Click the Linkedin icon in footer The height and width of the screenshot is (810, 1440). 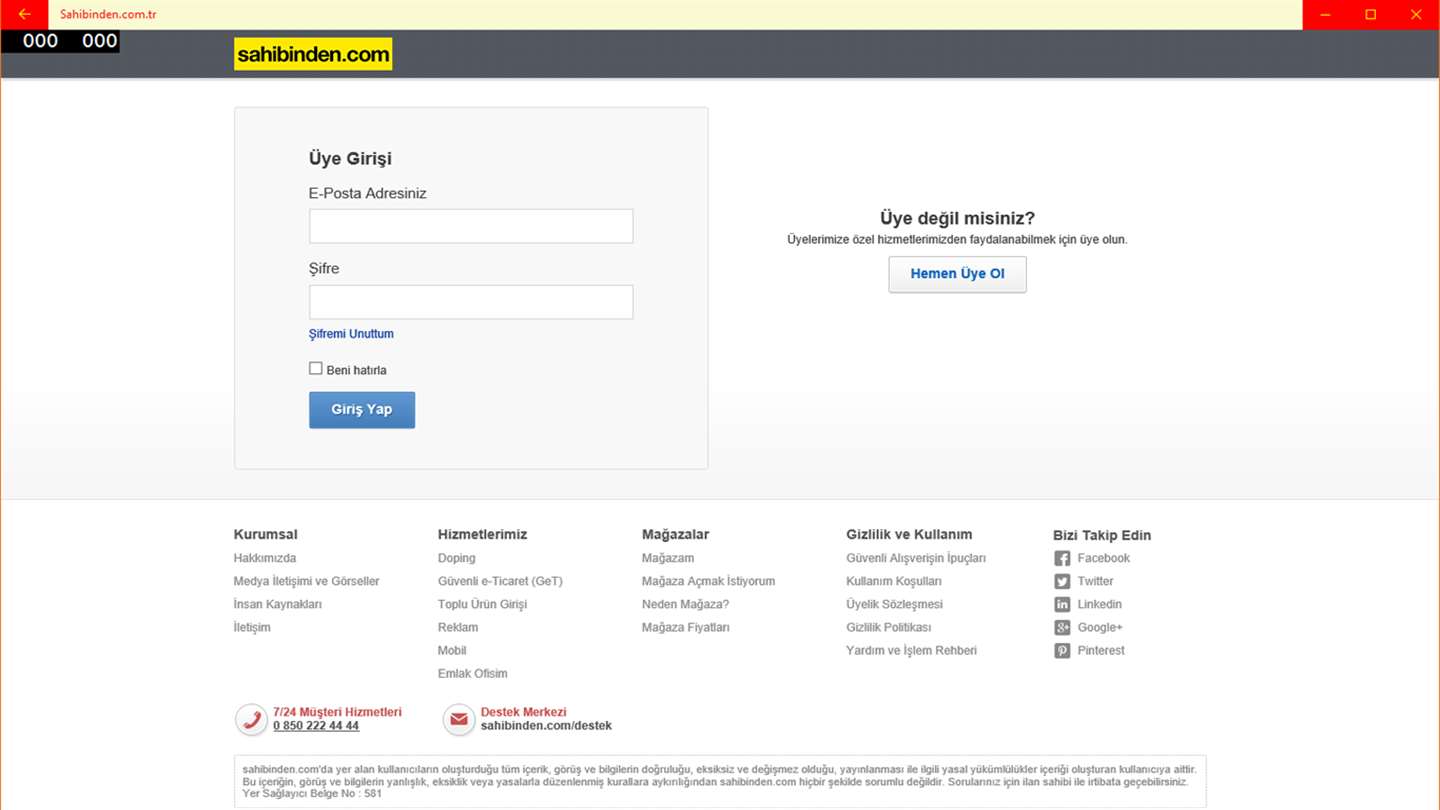point(1062,605)
